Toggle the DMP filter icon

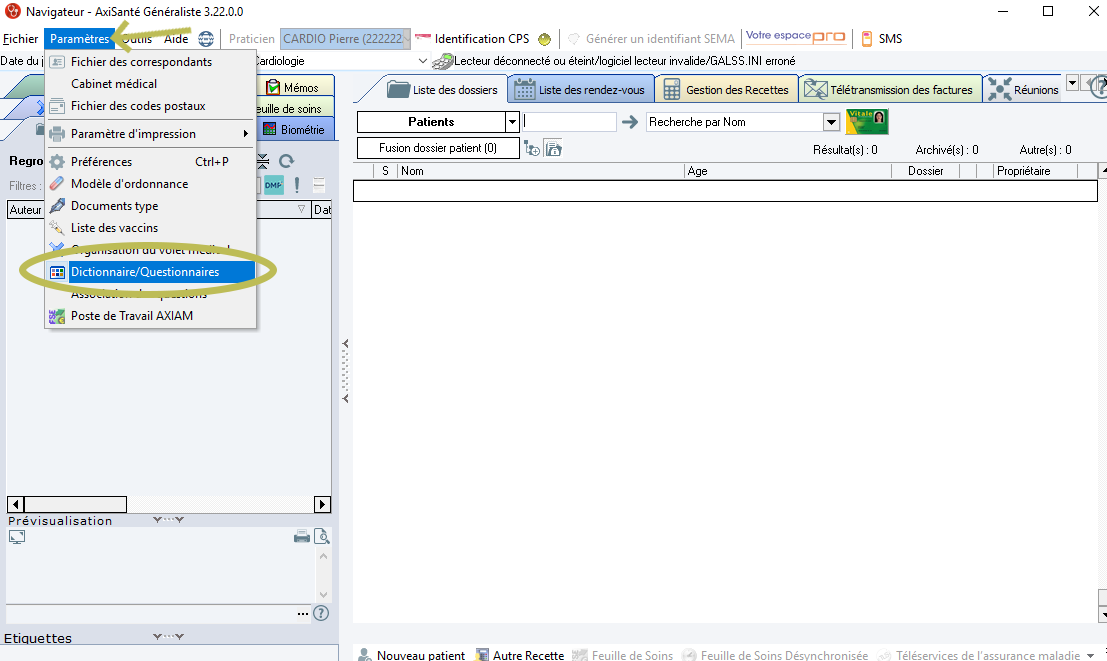(x=274, y=185)
